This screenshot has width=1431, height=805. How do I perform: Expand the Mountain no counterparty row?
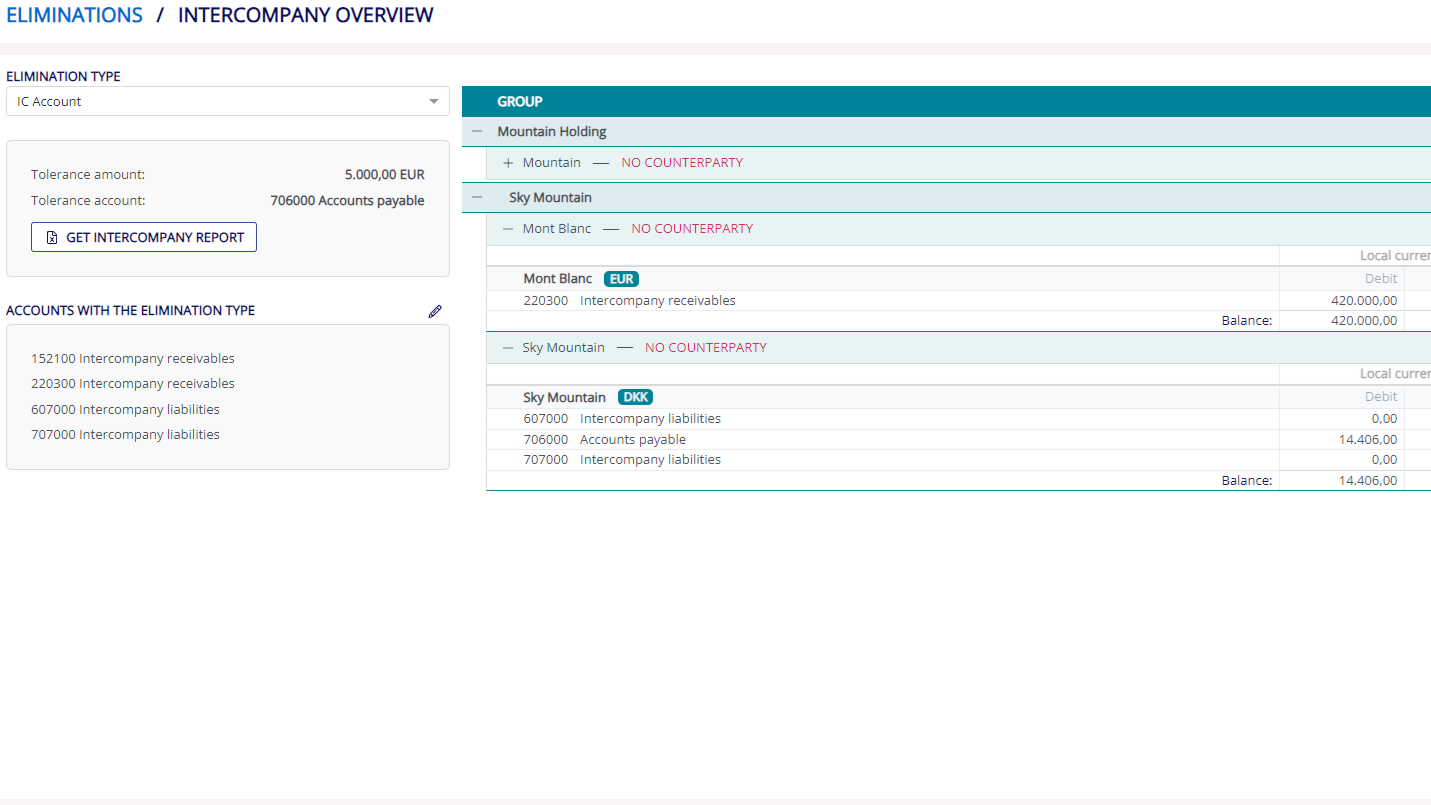pyautogui.click(x=508, y=163)
